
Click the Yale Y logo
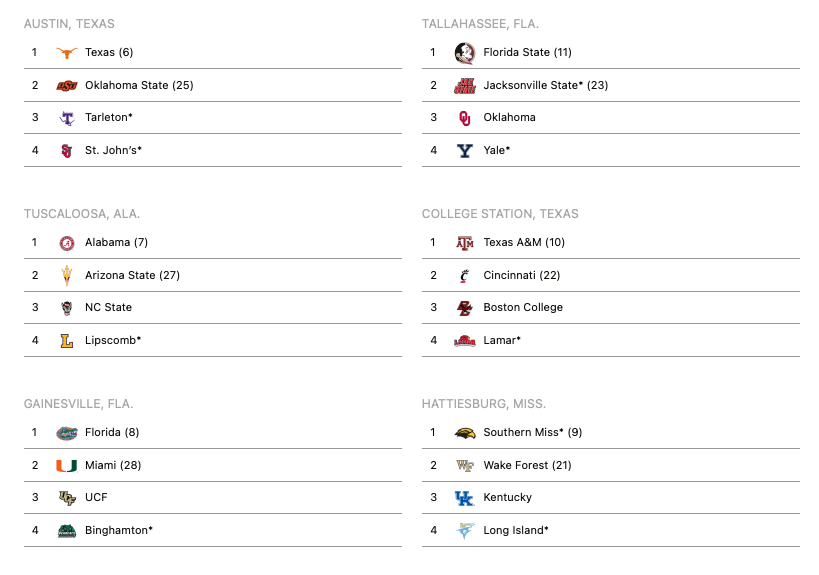point(464,150)
